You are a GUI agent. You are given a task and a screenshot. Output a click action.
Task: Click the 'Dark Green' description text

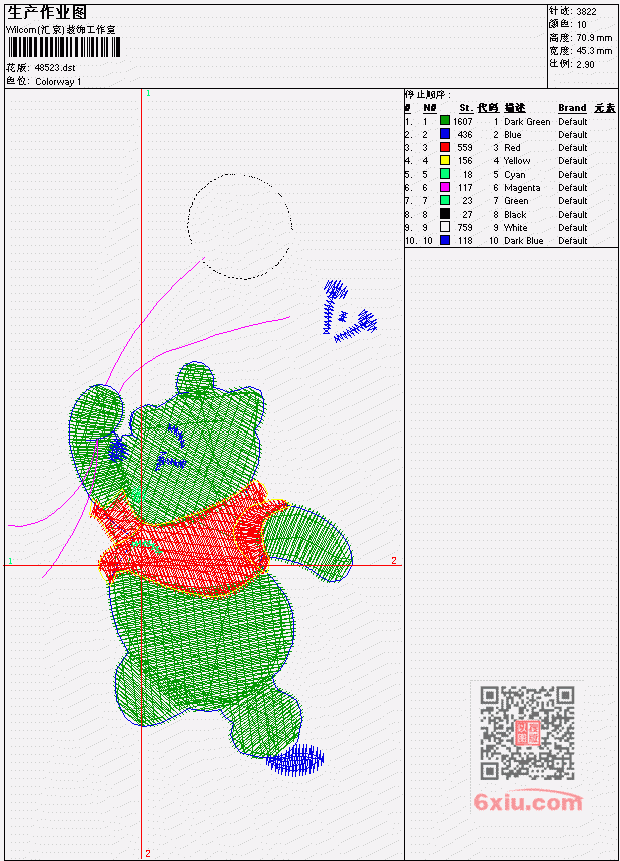coord(527,121)
